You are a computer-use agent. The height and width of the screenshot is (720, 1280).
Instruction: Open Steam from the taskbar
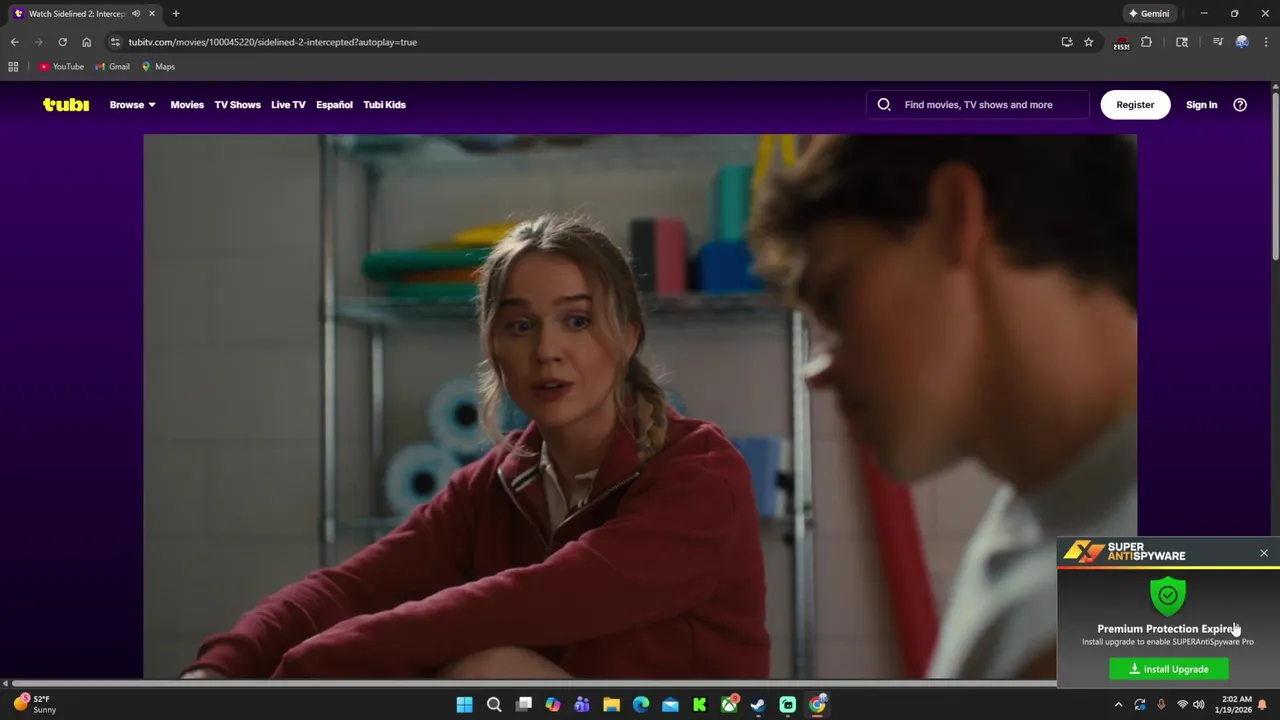point(758,705)
